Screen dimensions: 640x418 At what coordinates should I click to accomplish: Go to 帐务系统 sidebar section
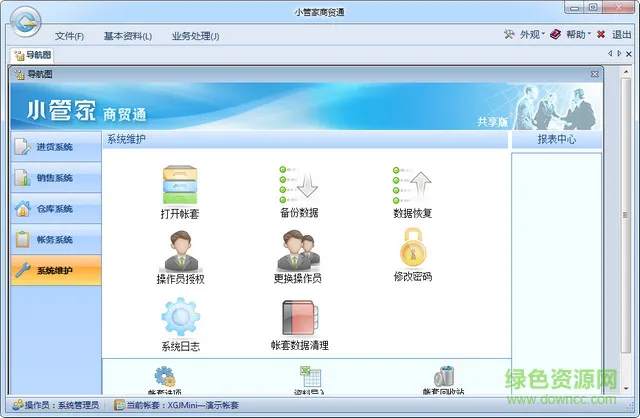(56, 240)
